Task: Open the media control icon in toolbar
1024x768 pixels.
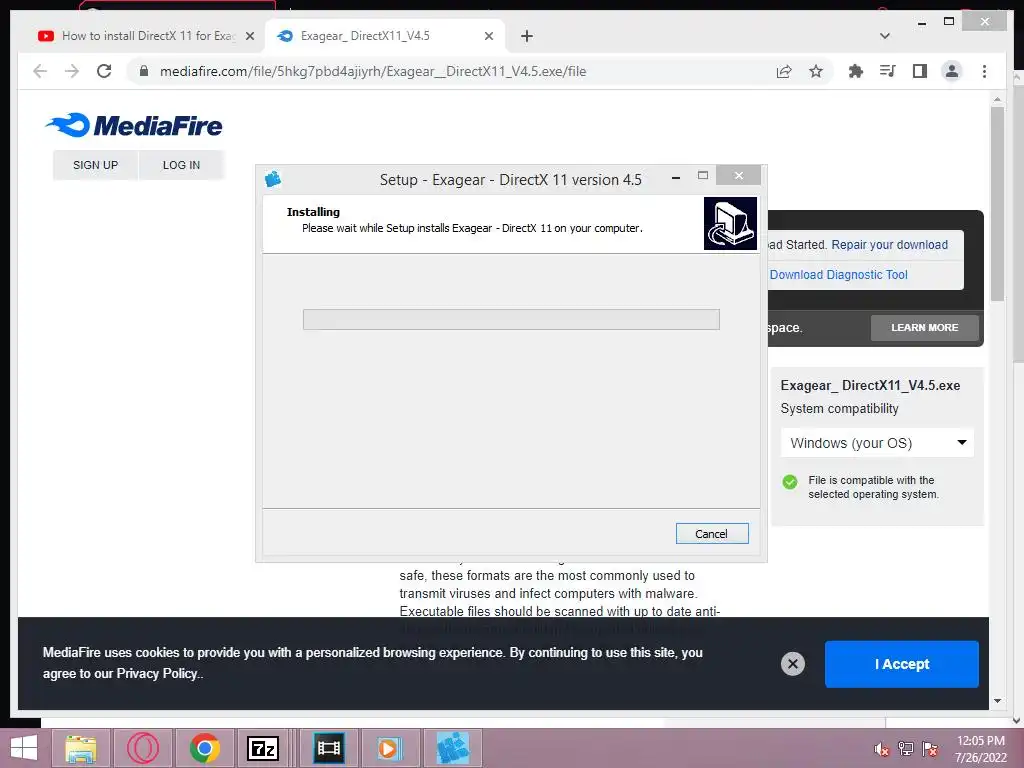Action: (888, 71)
